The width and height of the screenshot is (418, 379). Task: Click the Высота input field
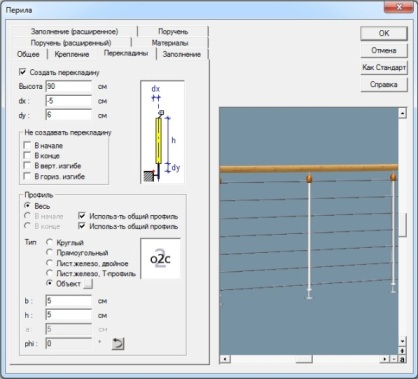[x=68, y=86]
